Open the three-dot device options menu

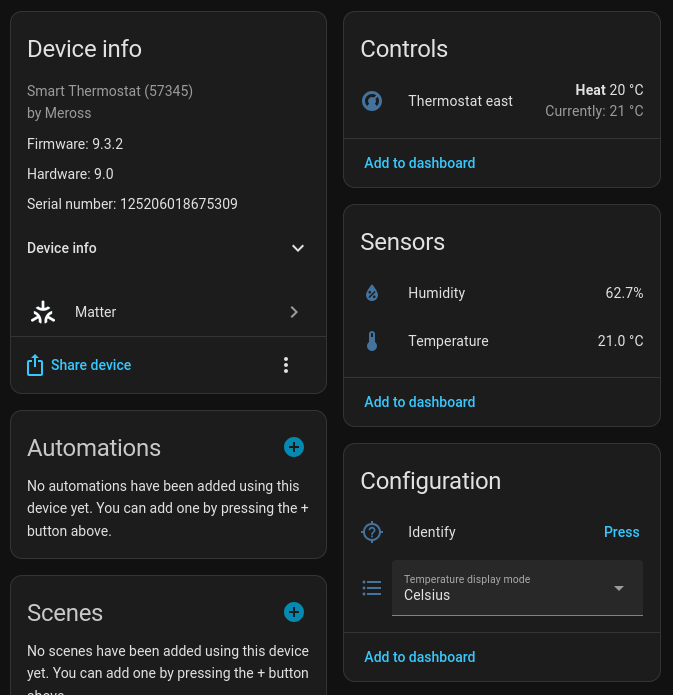(286, 365)
